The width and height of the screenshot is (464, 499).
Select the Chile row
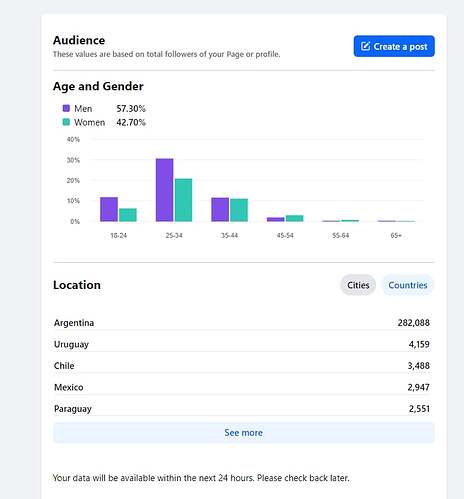click(x=242, y=365)
